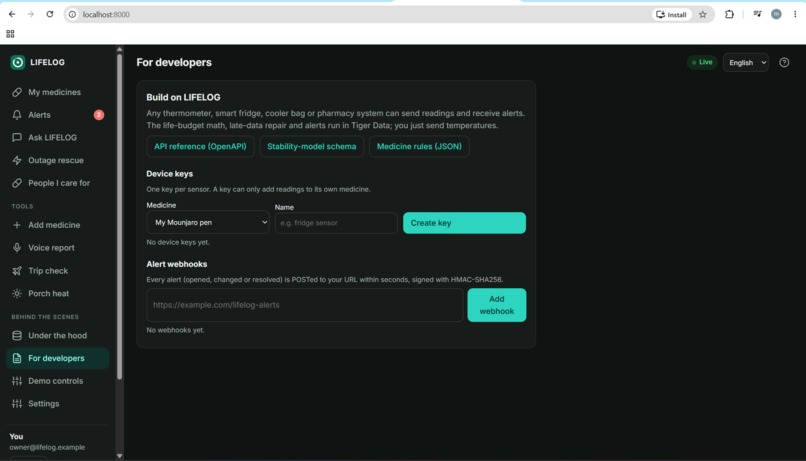806x461 pixels.
Task: Click the device key Name input field
Action: pyautogui.click(x=336, y=223)
